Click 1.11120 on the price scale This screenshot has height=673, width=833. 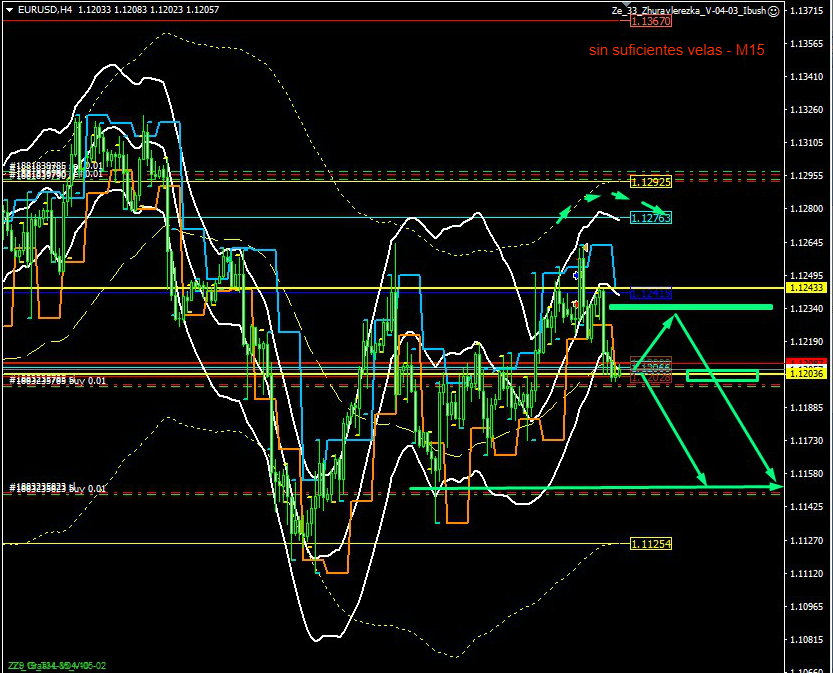click(806, 574)
